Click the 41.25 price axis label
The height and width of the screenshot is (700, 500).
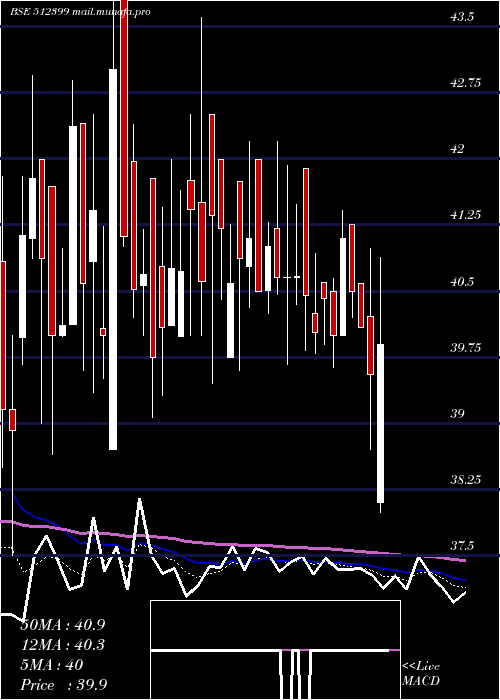(x=465, y=215)
